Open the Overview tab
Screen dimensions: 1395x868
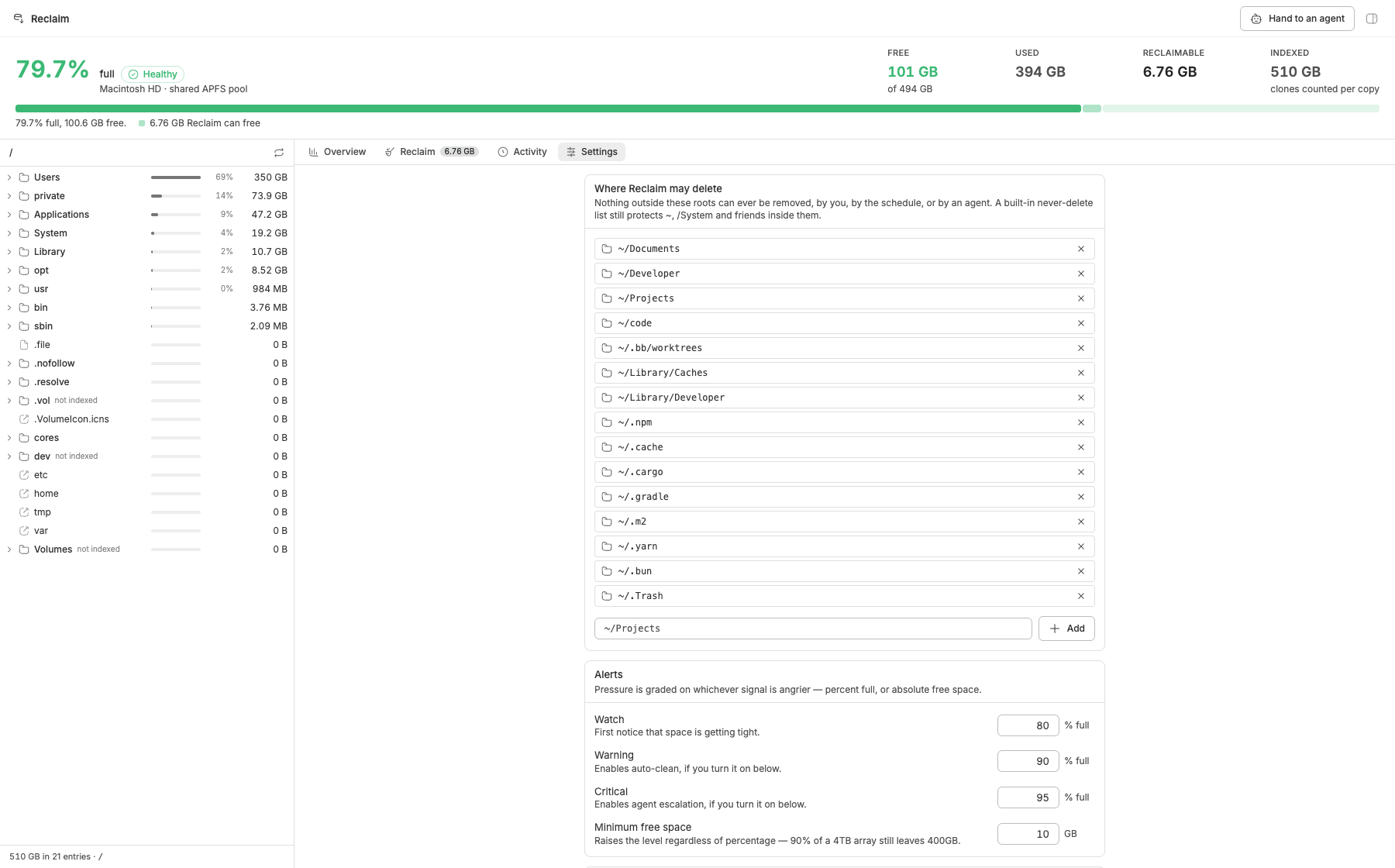(x=337, y=152)
